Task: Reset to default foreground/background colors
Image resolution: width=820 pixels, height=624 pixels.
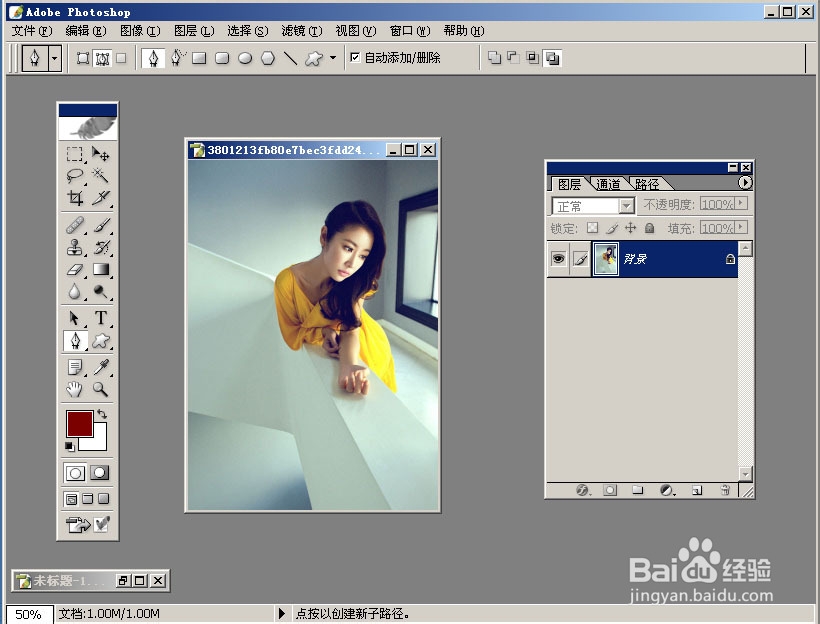Action: [x=69, y=446]
